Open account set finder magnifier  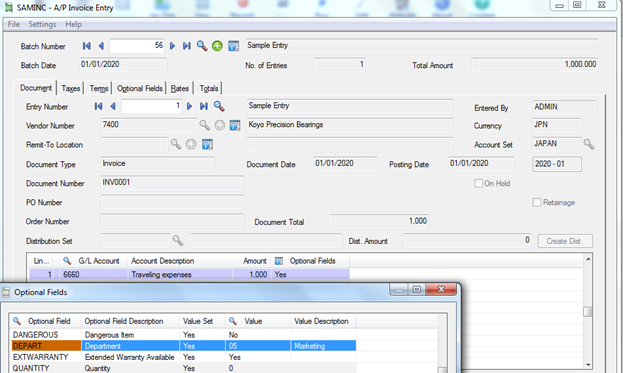click(589, 144)
